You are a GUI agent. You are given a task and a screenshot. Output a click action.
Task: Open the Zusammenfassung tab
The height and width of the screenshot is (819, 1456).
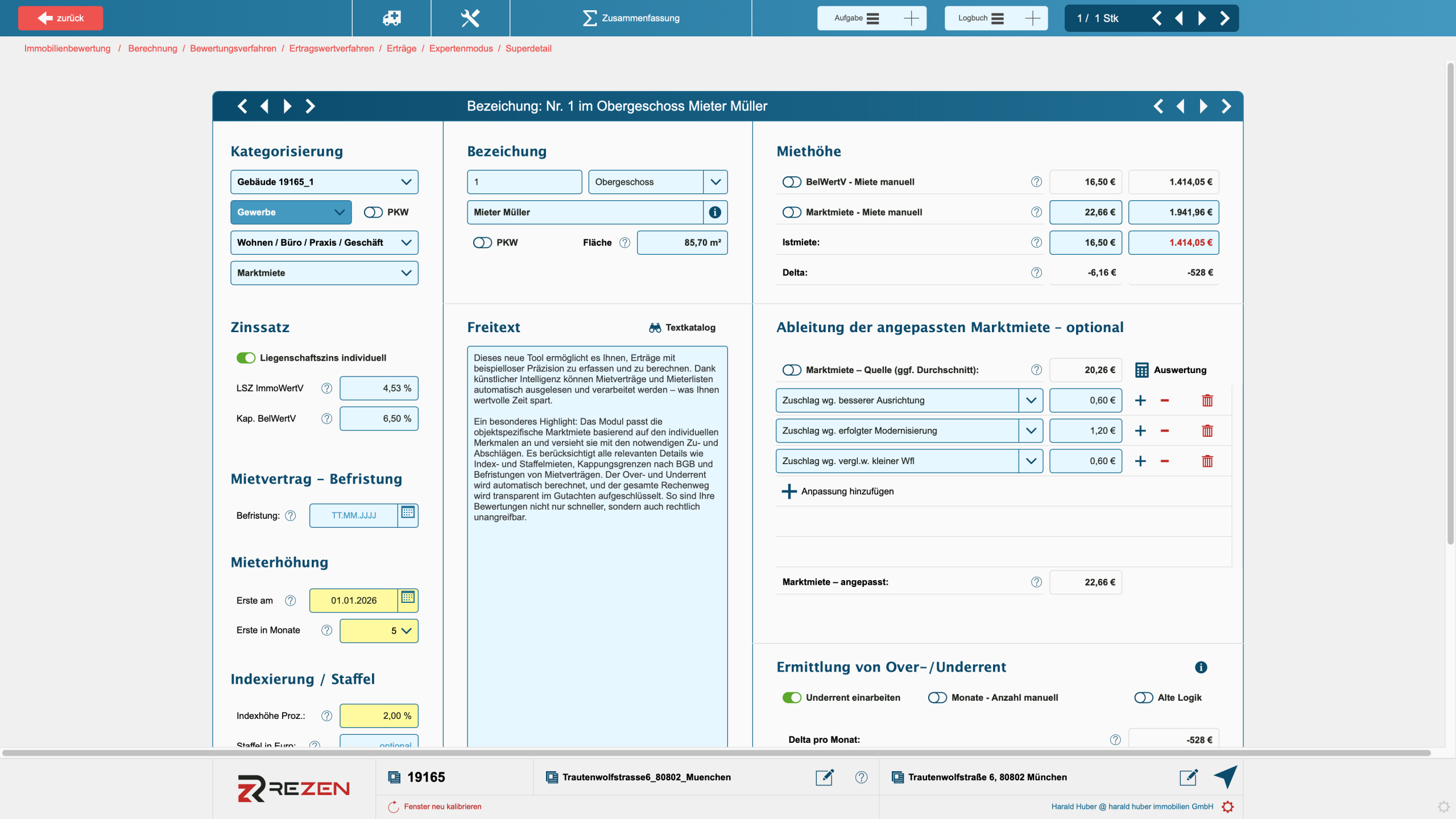pos(631,18)
